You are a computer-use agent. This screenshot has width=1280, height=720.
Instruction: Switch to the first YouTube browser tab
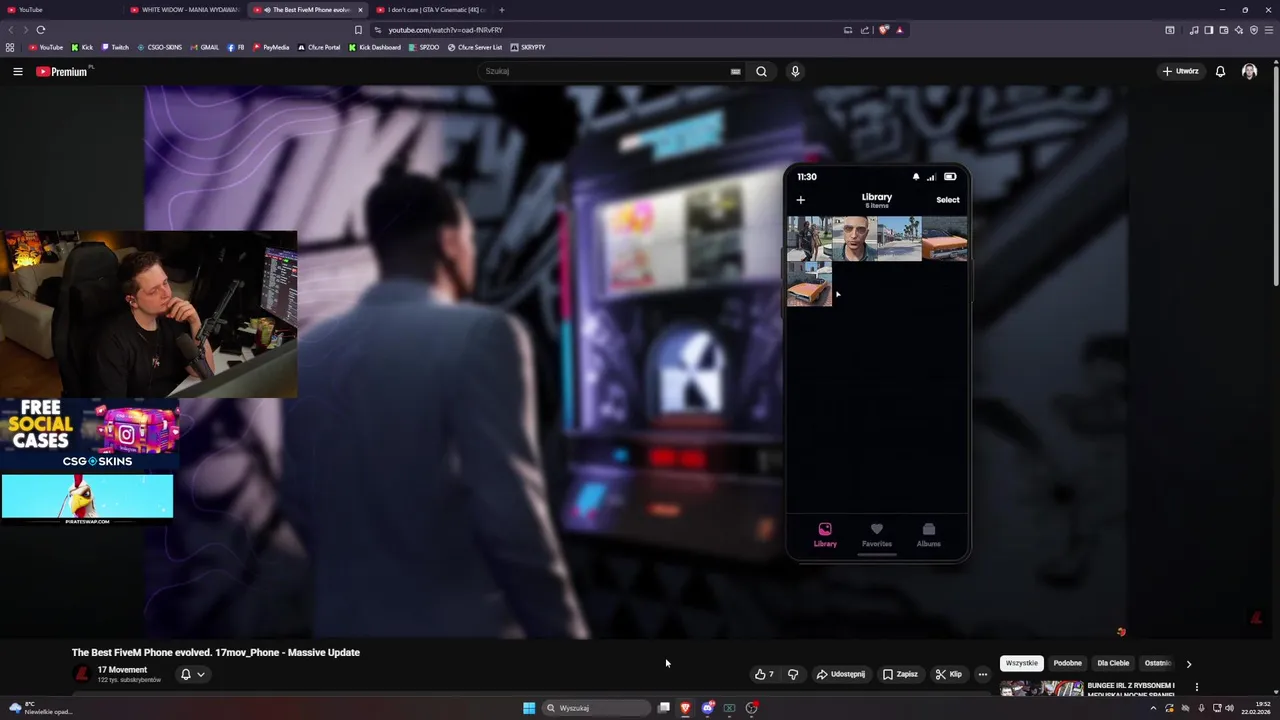coord(62,10)
